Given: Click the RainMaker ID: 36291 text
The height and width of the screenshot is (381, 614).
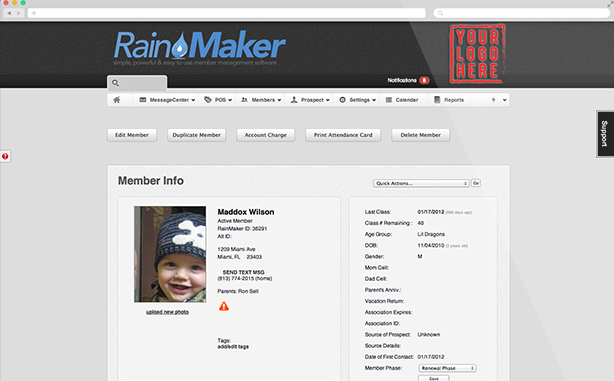Looking at the screenshot, I should click(x=242, y=229).
